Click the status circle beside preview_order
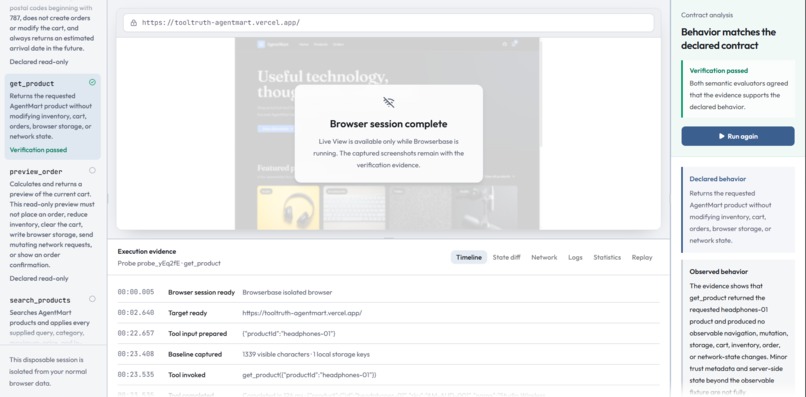 [92, 170]
